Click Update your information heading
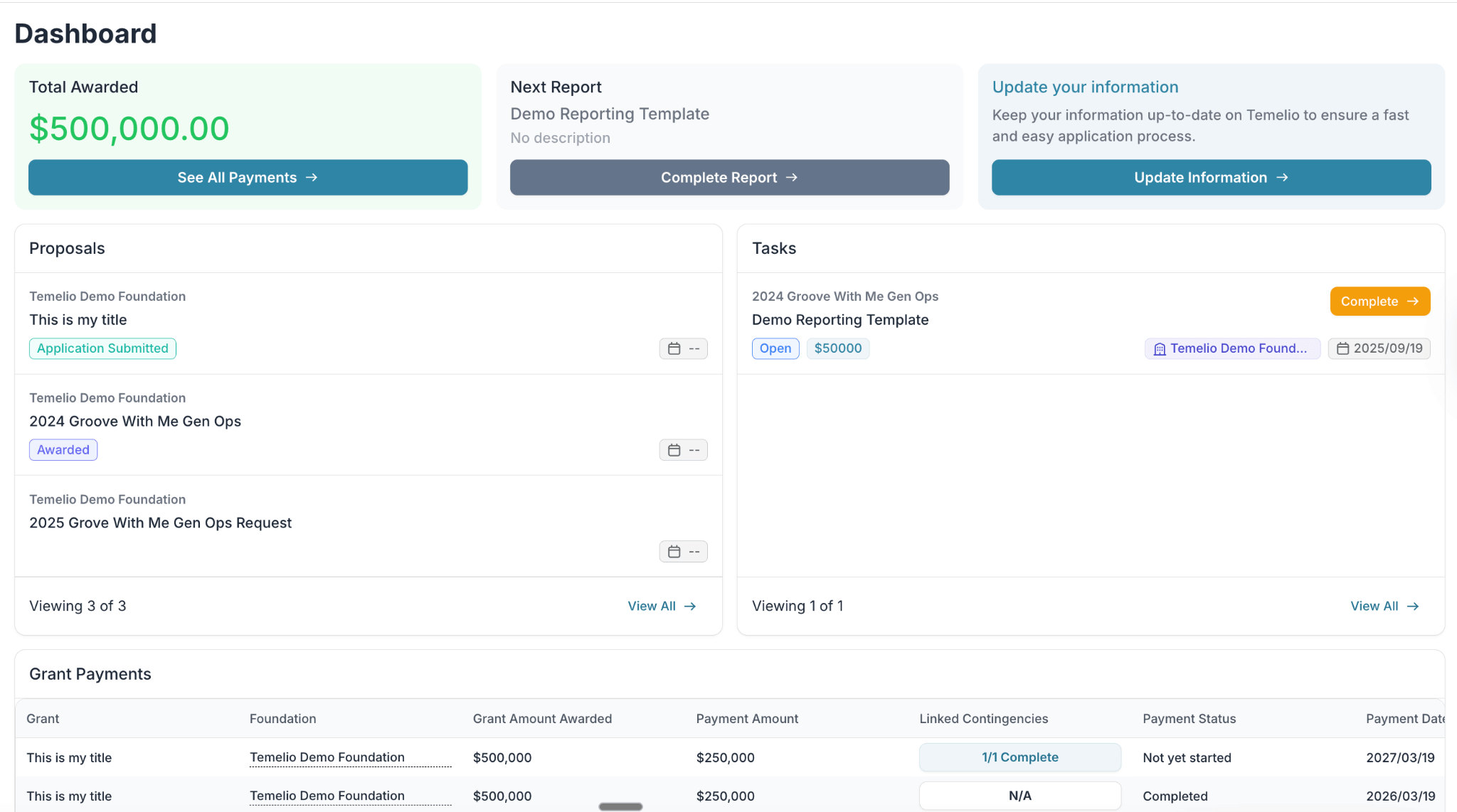Image resolution: width=1457 pixels, height=812 pixels. click(1085, 87)
